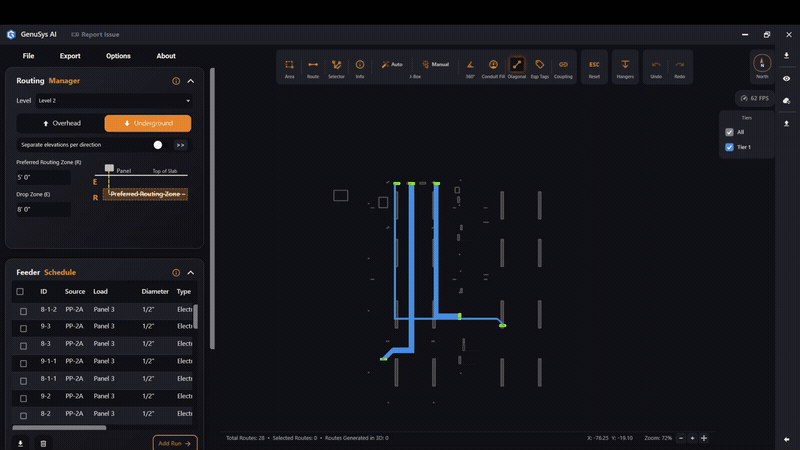This screenshot has height=450, width=800.
Task: Check the box for feeder 8-1-2
Action: point(23,311)
